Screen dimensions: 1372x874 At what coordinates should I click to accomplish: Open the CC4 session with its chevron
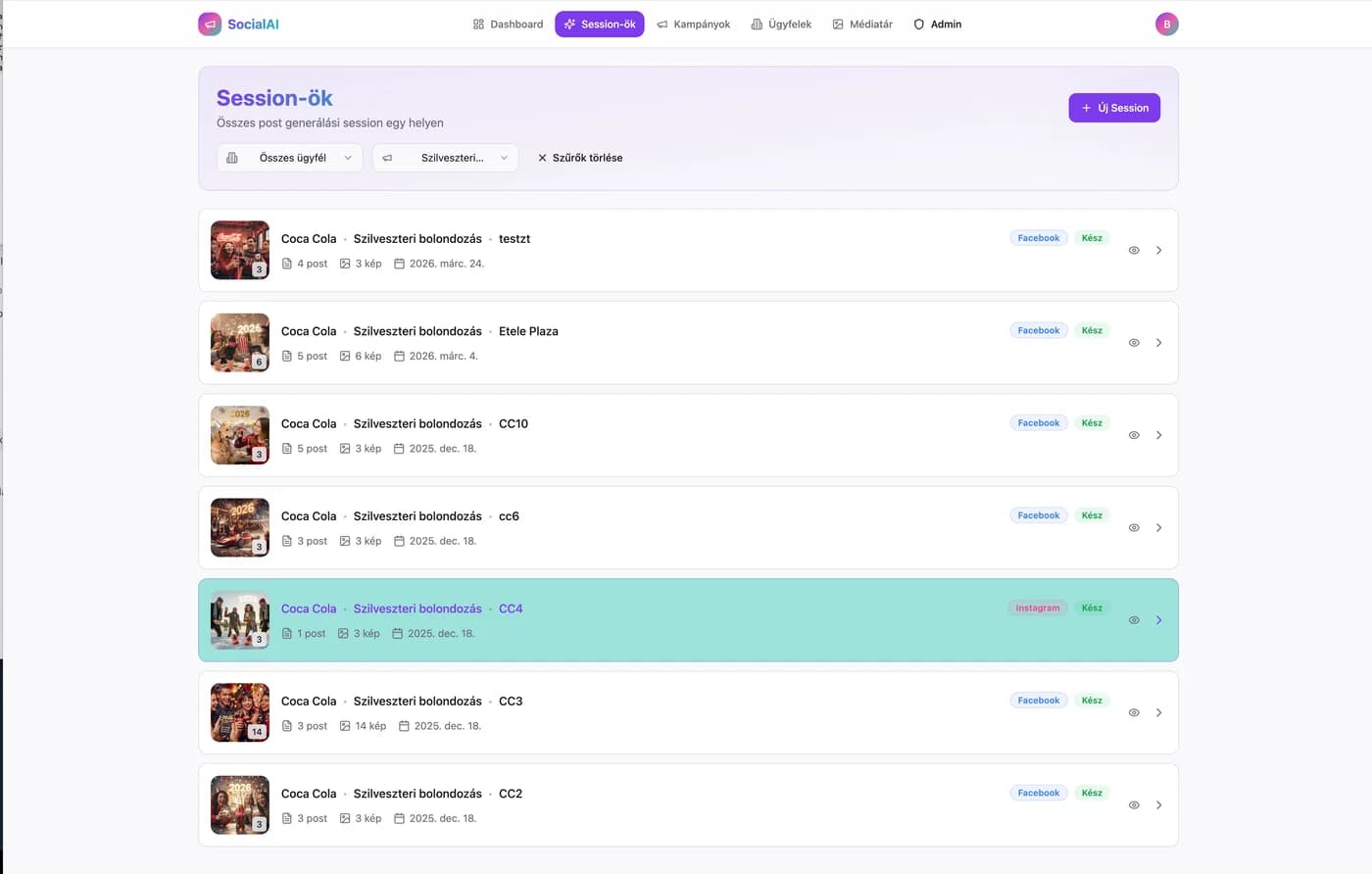(x=1158, y=620)
